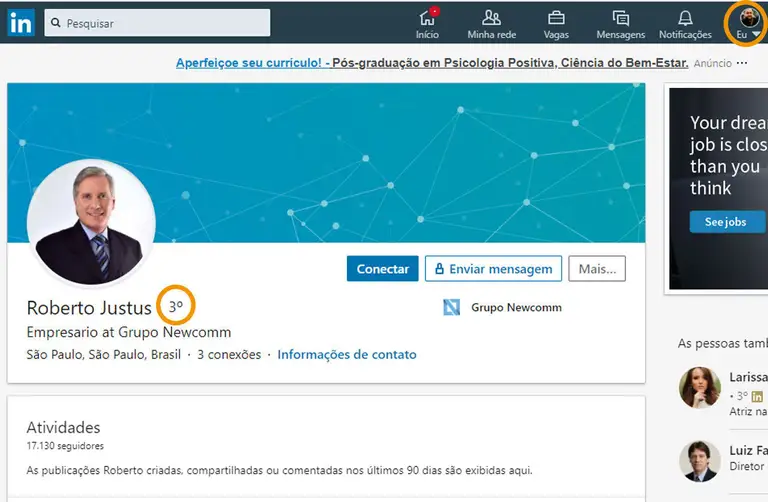
Task: Click Larissa's name in the sidebar
Action: point(748,377)
